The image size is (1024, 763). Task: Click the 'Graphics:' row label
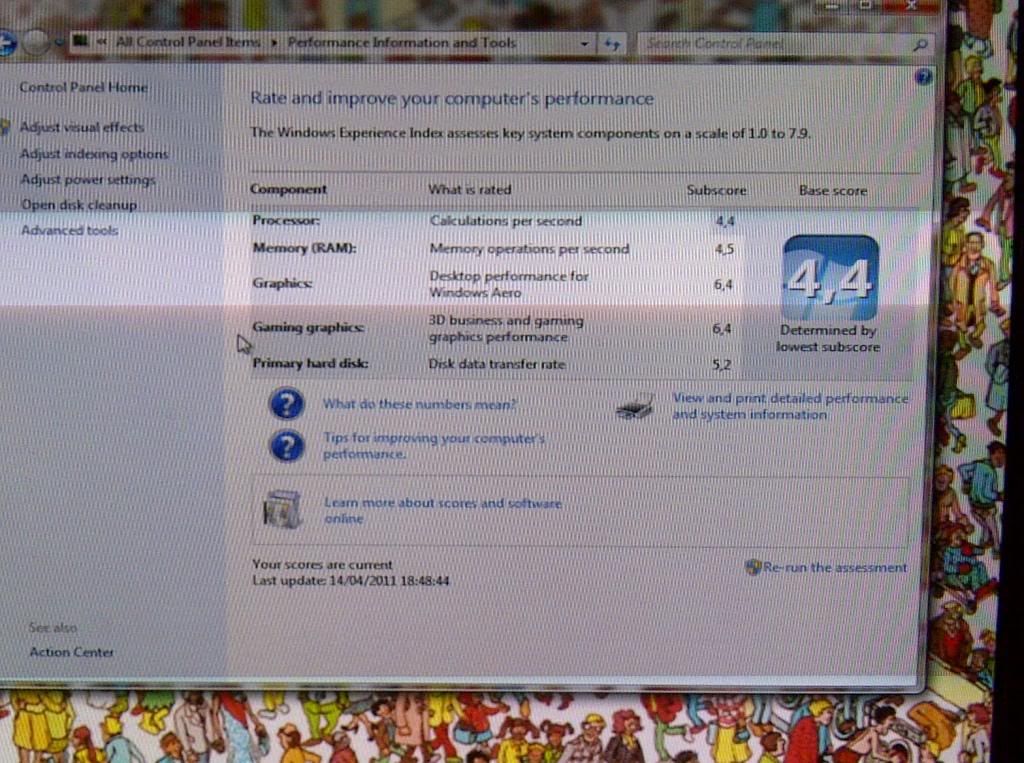[282, 283]
